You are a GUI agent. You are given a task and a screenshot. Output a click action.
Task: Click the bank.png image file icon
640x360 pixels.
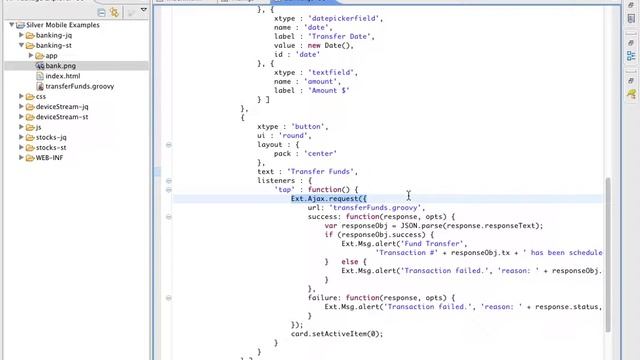[x=40, y=66]
